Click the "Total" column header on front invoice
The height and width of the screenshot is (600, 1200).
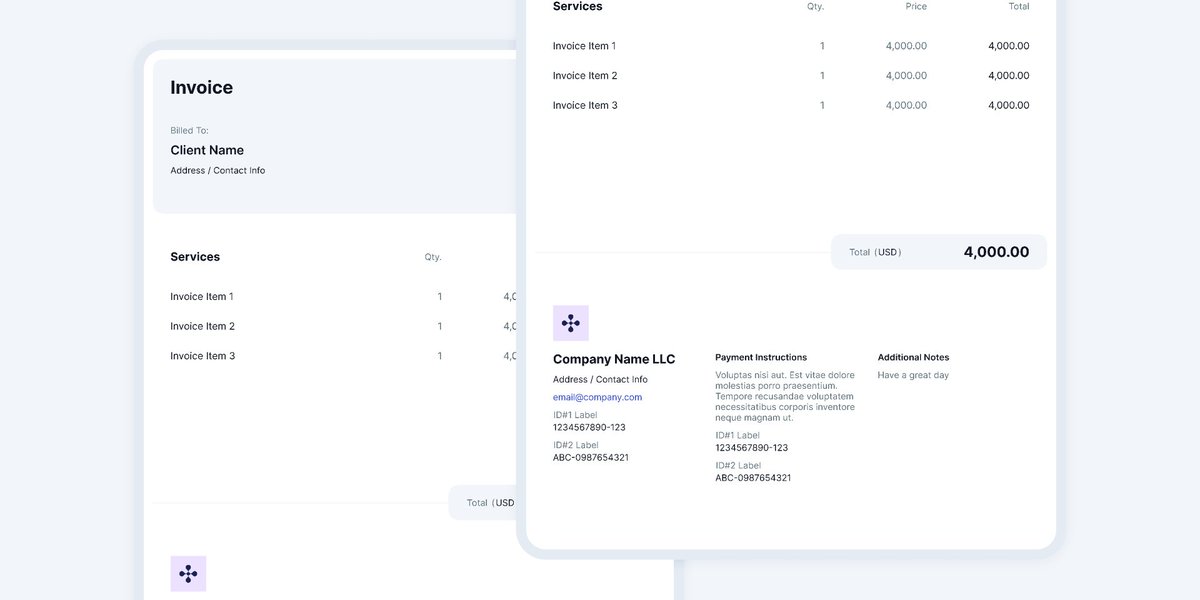1018,7
